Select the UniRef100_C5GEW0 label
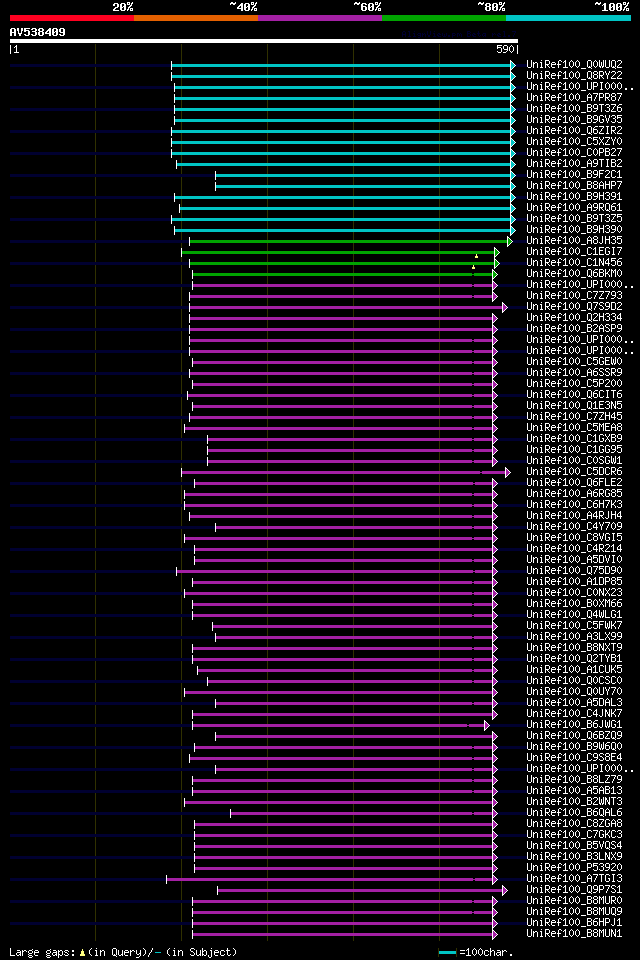The image size is (640, 960). click(x=574, y=362)
